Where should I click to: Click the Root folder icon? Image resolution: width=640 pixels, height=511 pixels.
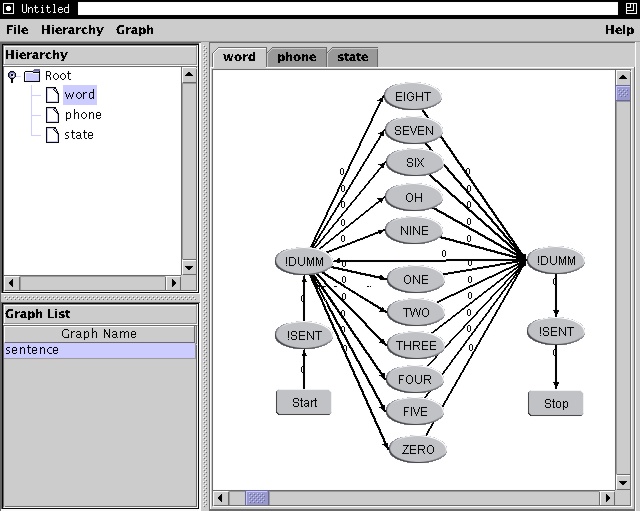(x=32, y=76)
